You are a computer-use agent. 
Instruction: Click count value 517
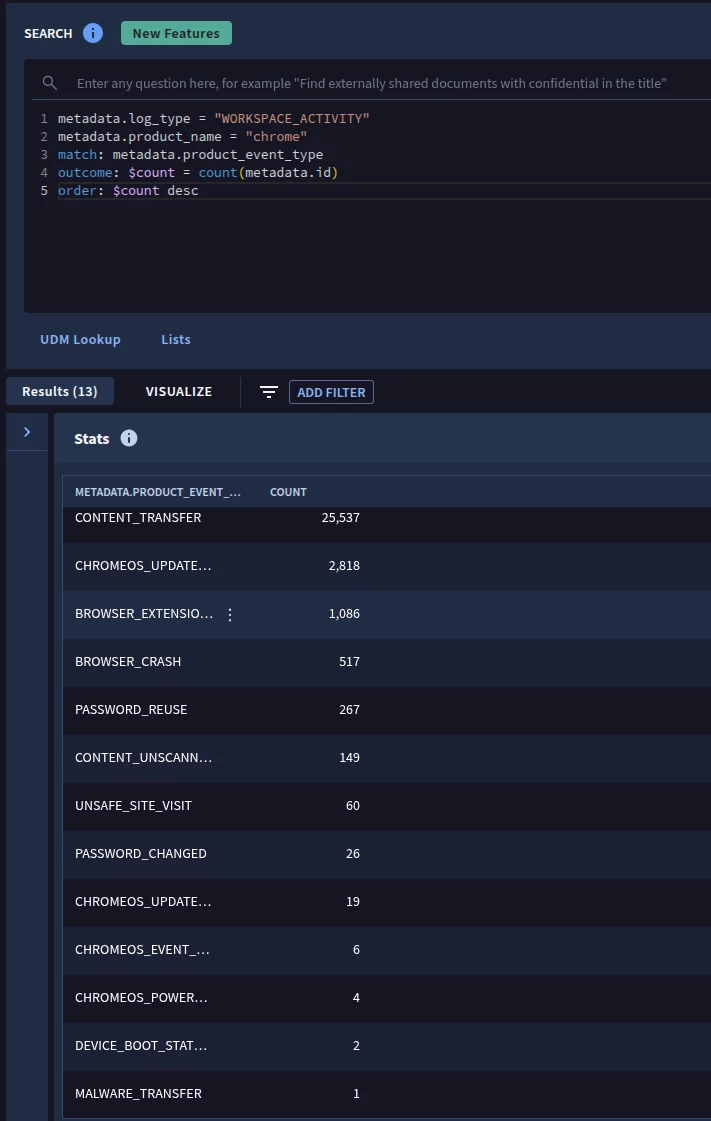[349, 661]
